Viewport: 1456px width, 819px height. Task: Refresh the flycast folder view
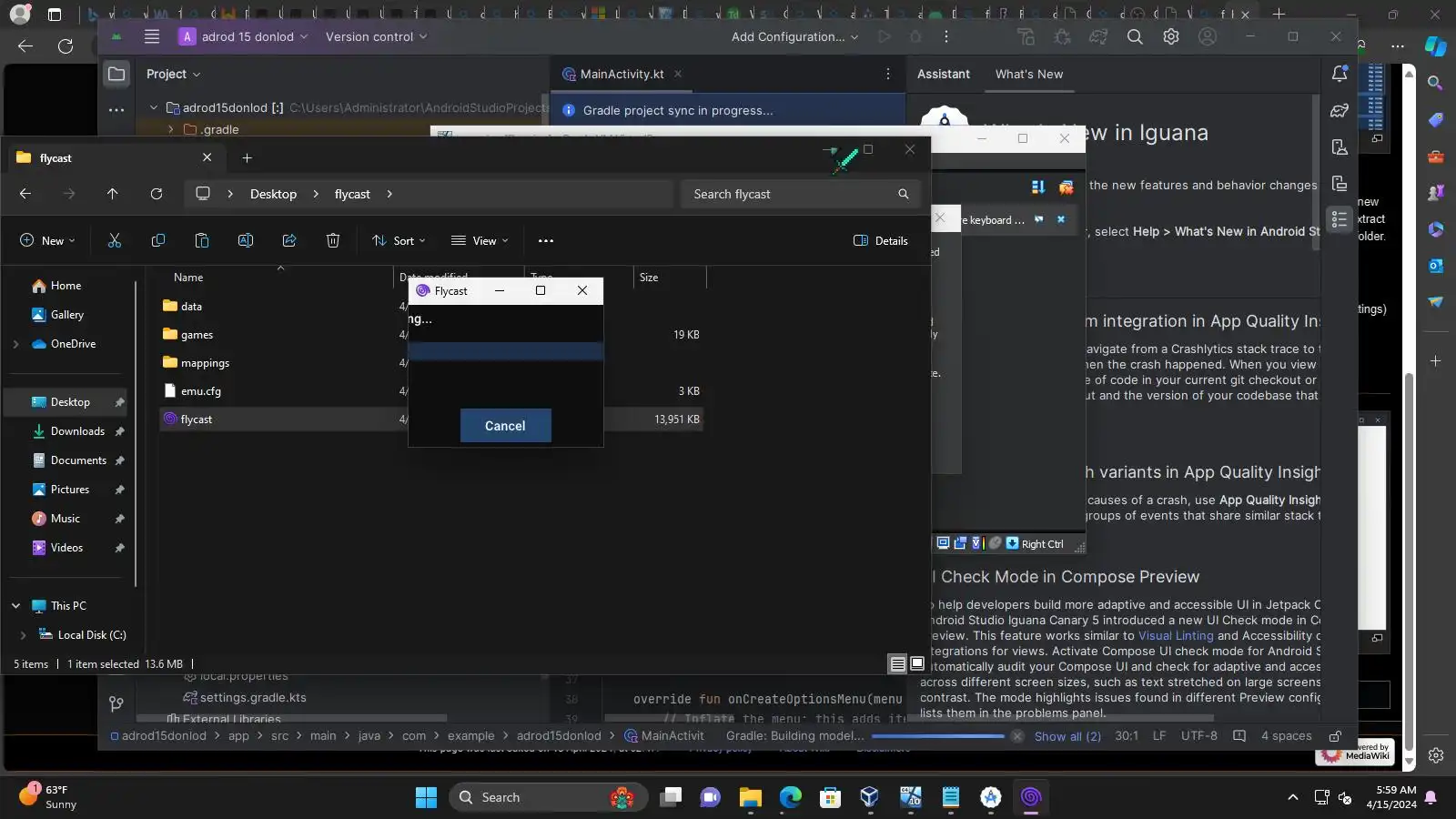point(157,194)
